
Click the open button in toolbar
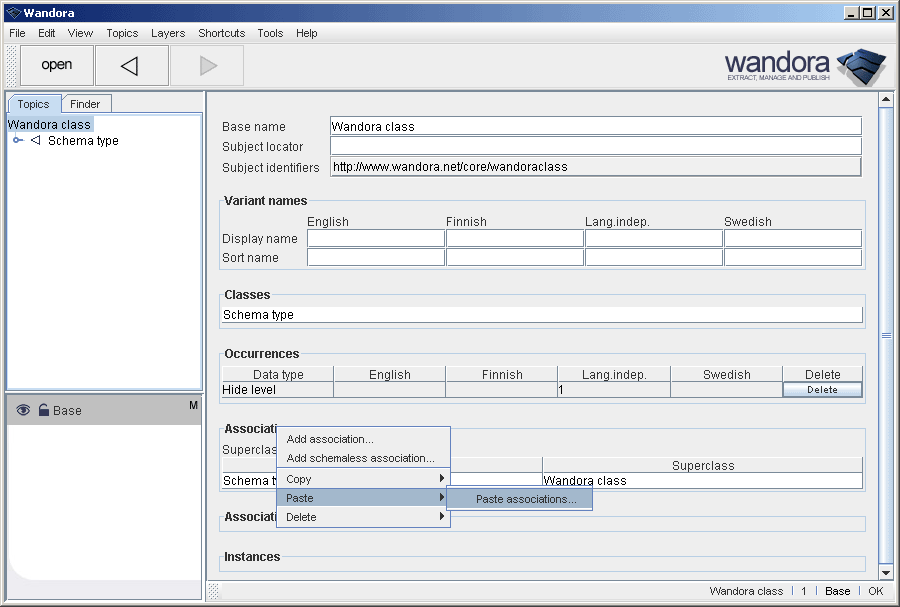click(x=57, y=66)
